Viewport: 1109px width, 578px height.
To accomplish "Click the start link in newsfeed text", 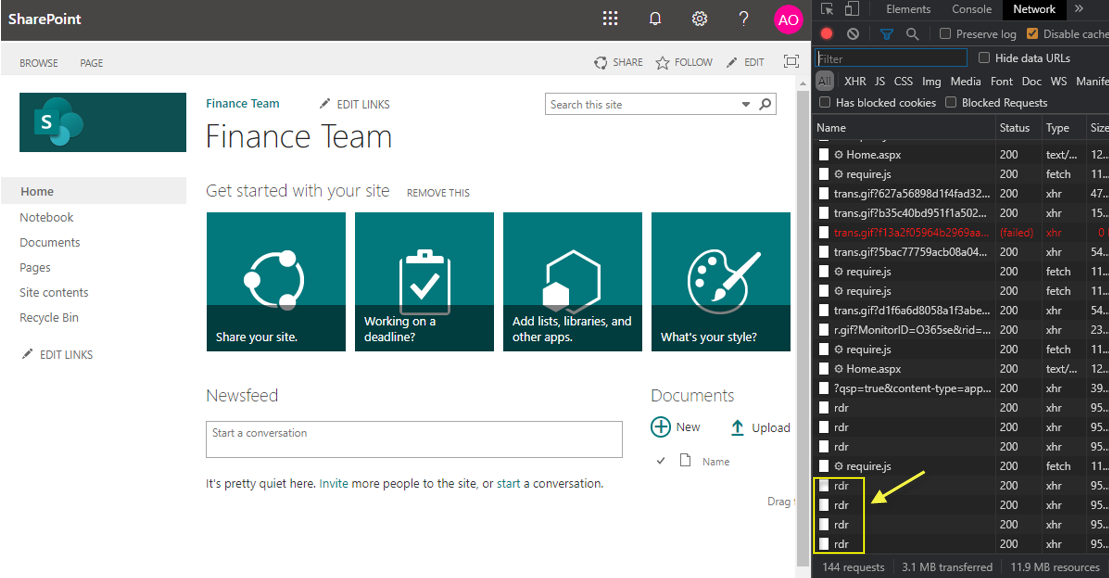I will tap(508, 484).
